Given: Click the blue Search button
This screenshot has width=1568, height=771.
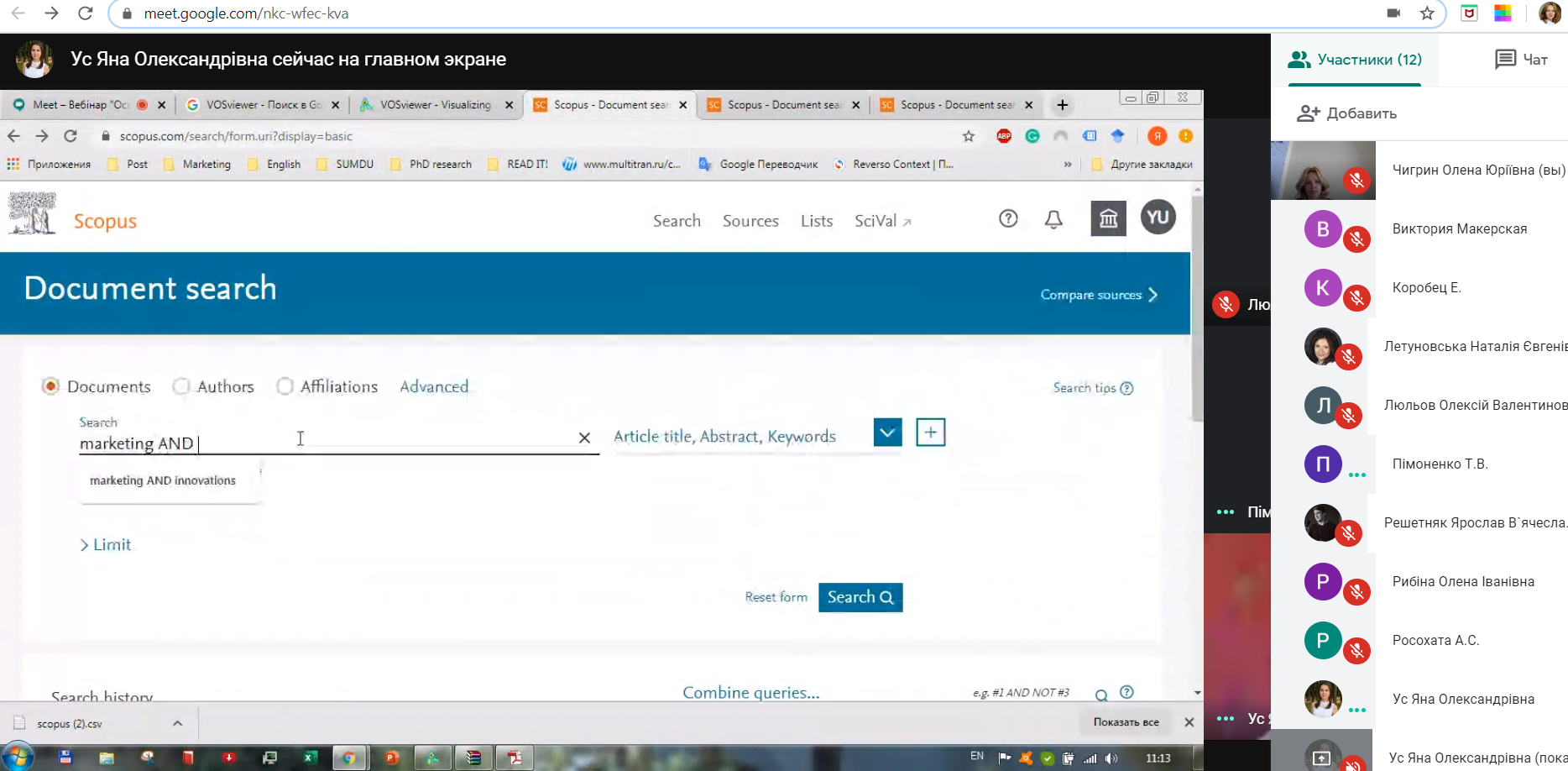Looking at the screenshot, I should point(860,597).
